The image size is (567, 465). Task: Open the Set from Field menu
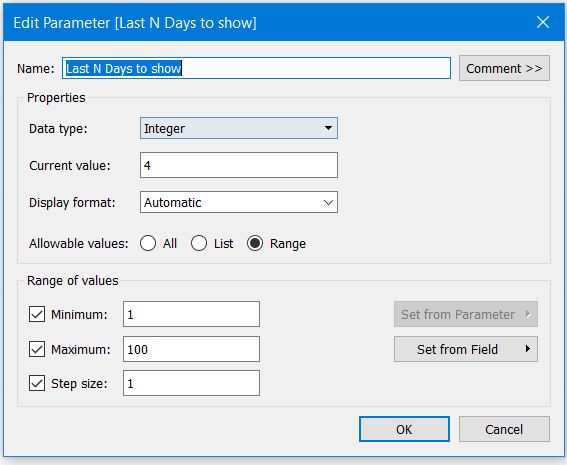(x=466, y=349)
